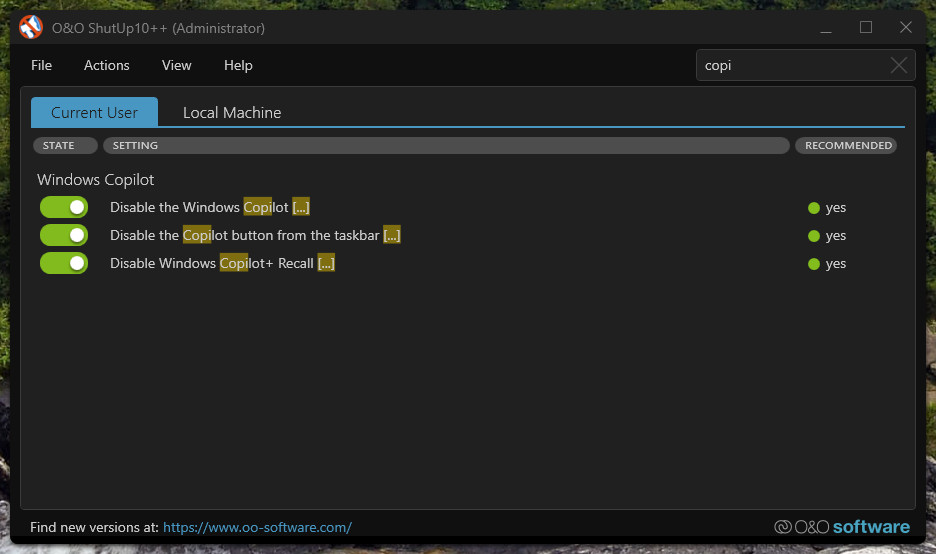Click the O&O software logo at bottom right

click(842, 527)
